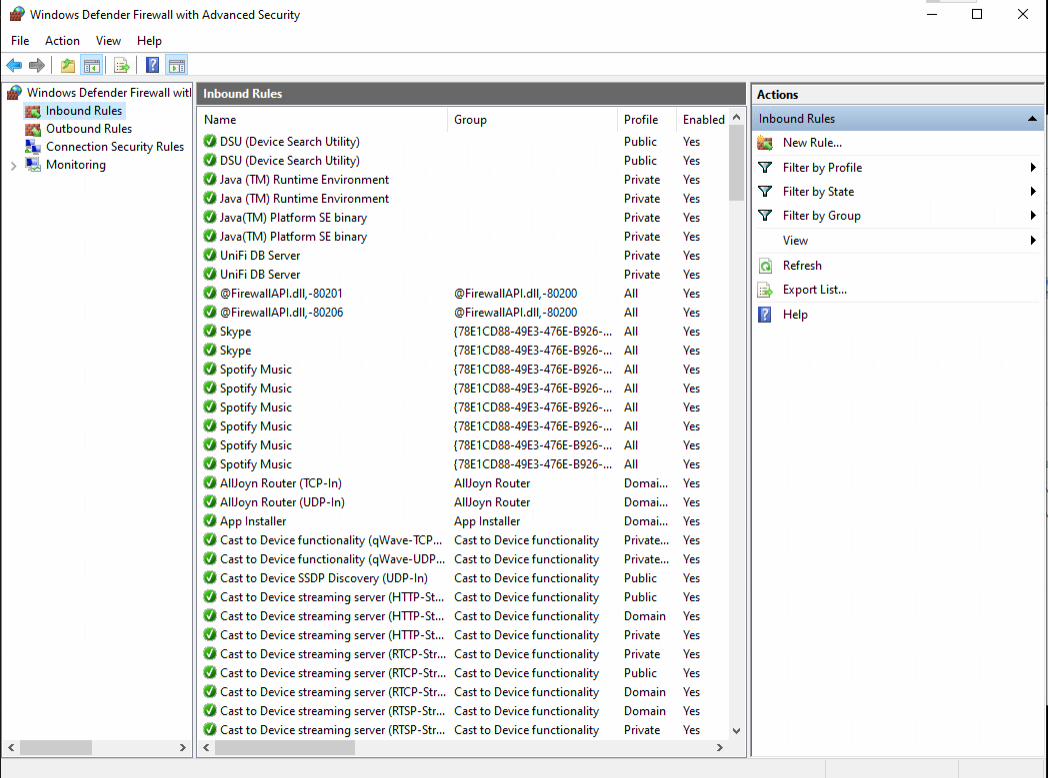
Task: Open the Action menu
Action: tap(62, 41)
